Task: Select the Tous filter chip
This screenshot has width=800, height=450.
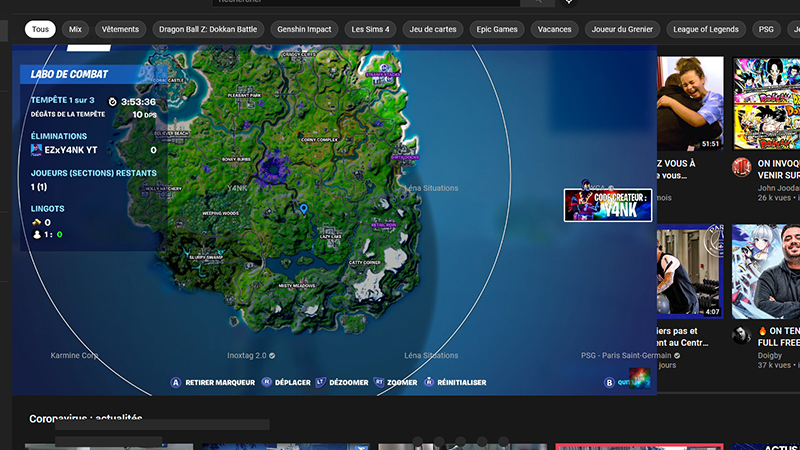Action: point(40,29)
